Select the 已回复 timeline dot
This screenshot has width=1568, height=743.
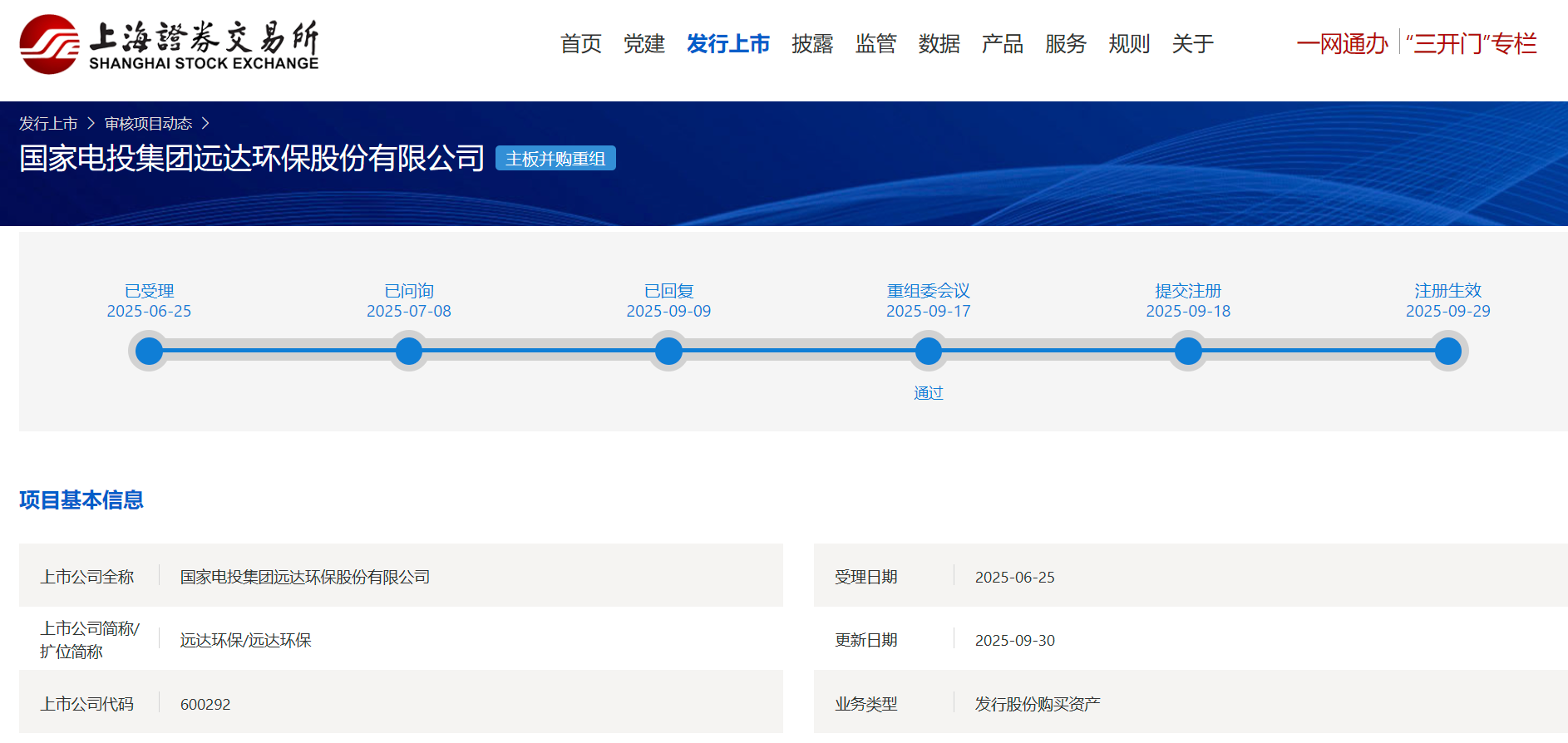tap(668, 351)
